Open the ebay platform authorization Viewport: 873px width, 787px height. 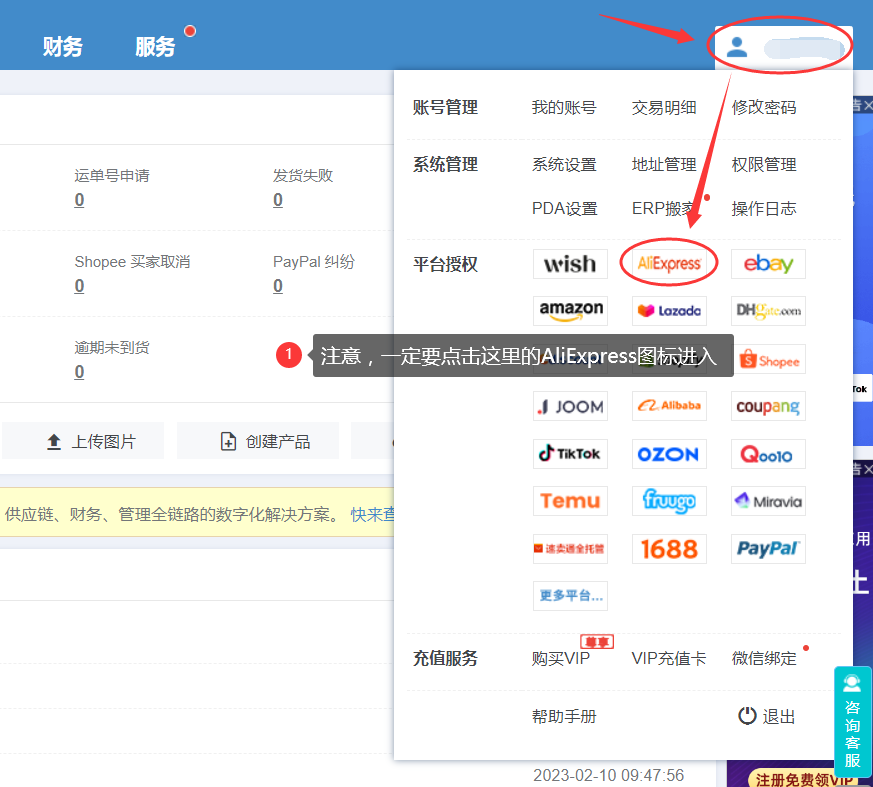[x=768, y=264]
